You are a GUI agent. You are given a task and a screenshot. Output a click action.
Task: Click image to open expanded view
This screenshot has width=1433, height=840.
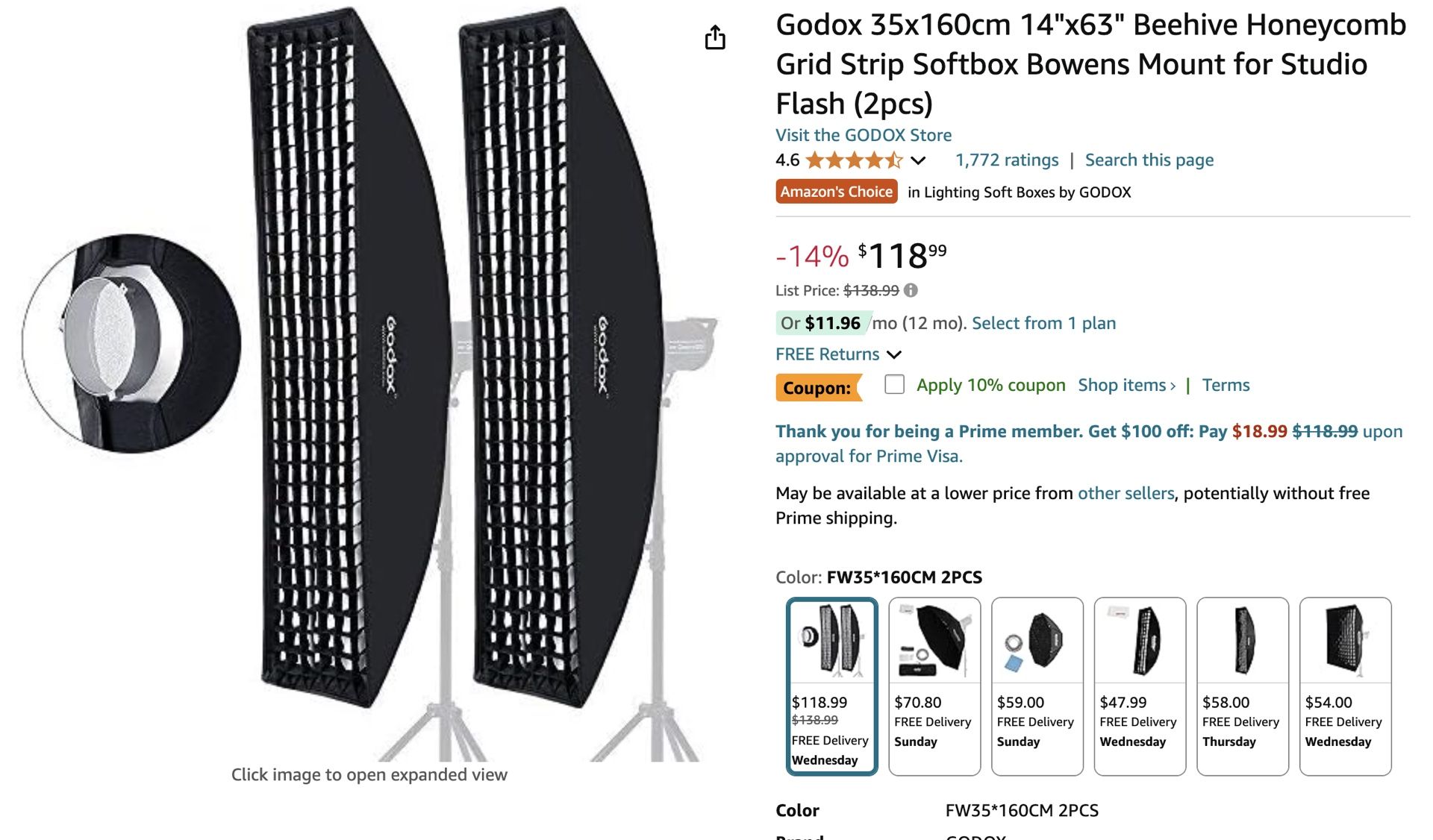click(x=369, y=774)
